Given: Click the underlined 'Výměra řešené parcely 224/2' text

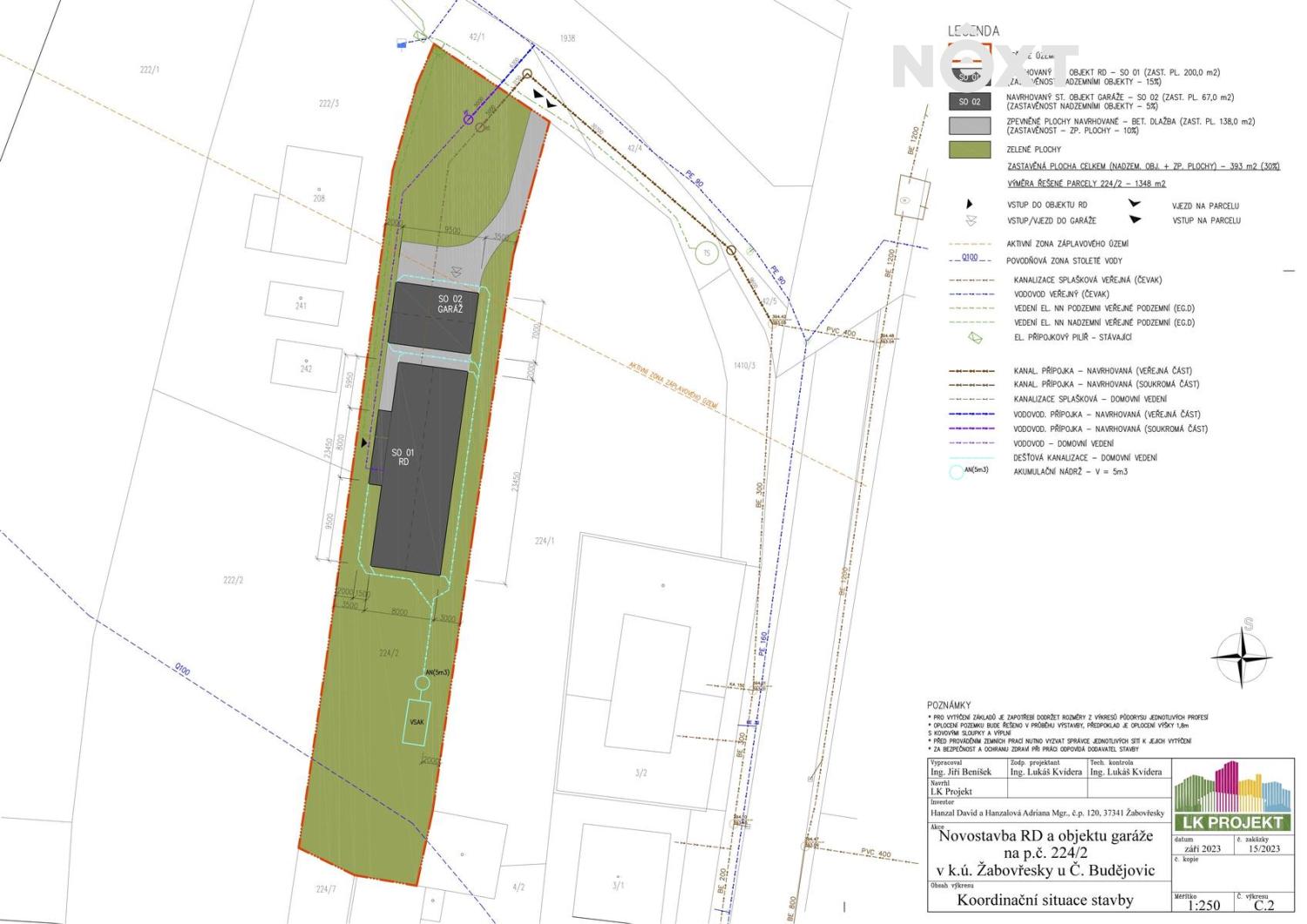Looking at the screenshot, I should [x=1086, y=184].
